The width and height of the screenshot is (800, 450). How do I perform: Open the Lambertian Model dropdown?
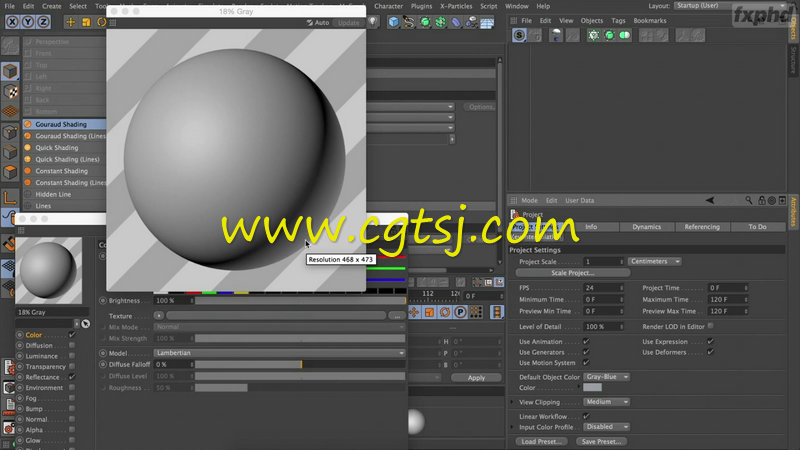tap(280, 353)
